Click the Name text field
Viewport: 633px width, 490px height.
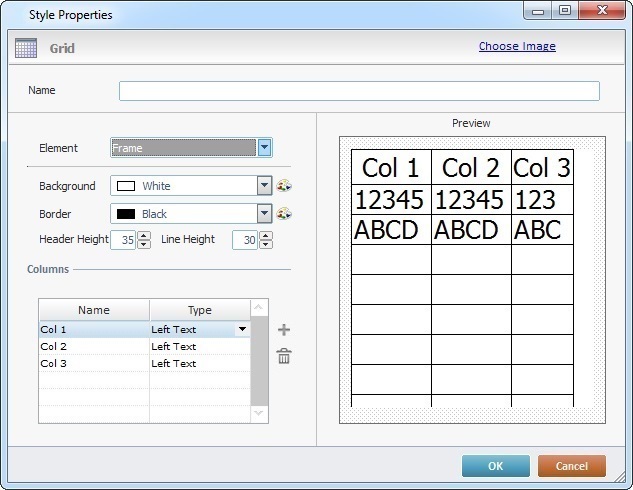[x=359, y=91]
